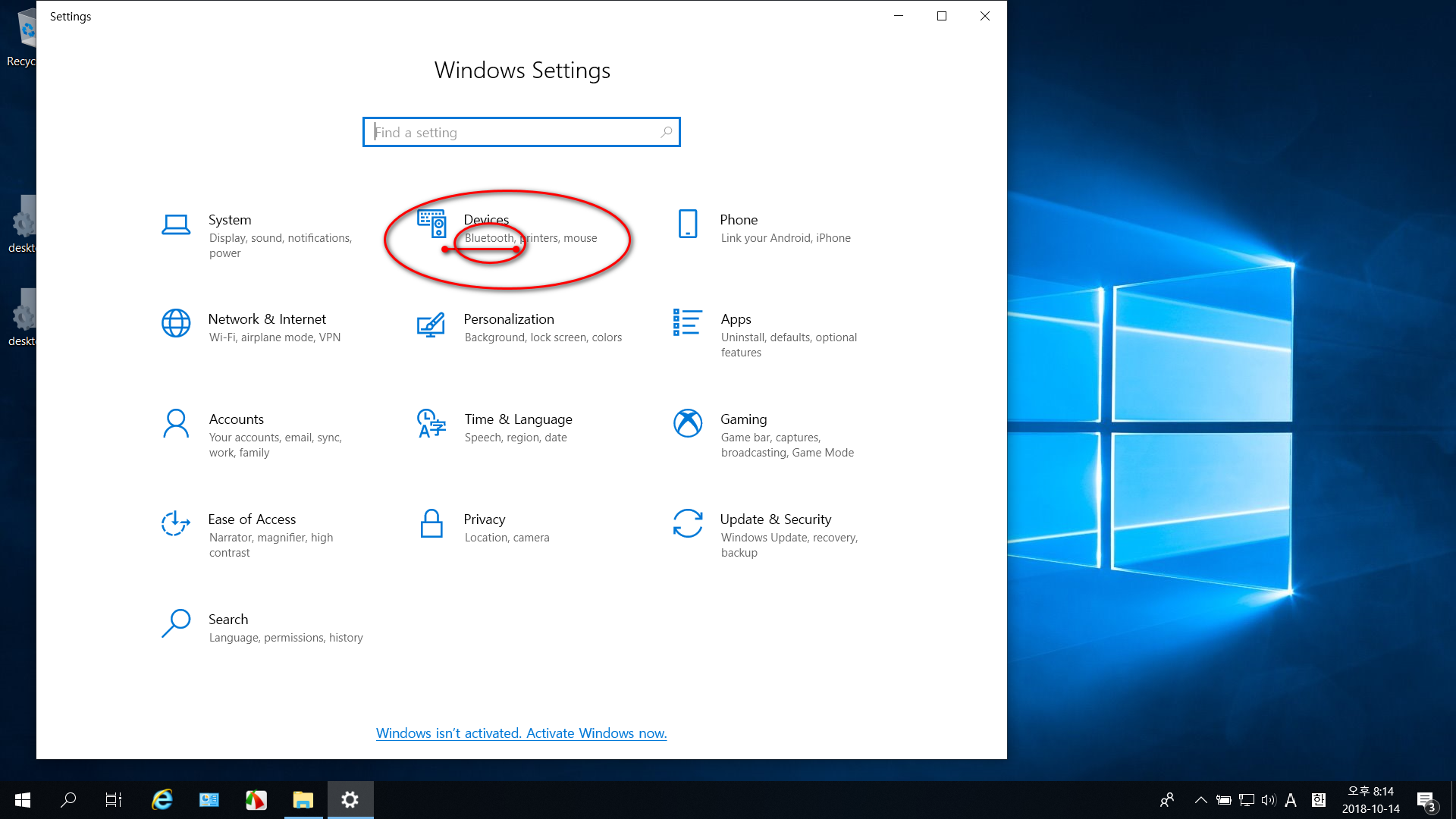The image size is (1456, 819).
Task: Maximize the Settings window
Action: coord(942,16)
